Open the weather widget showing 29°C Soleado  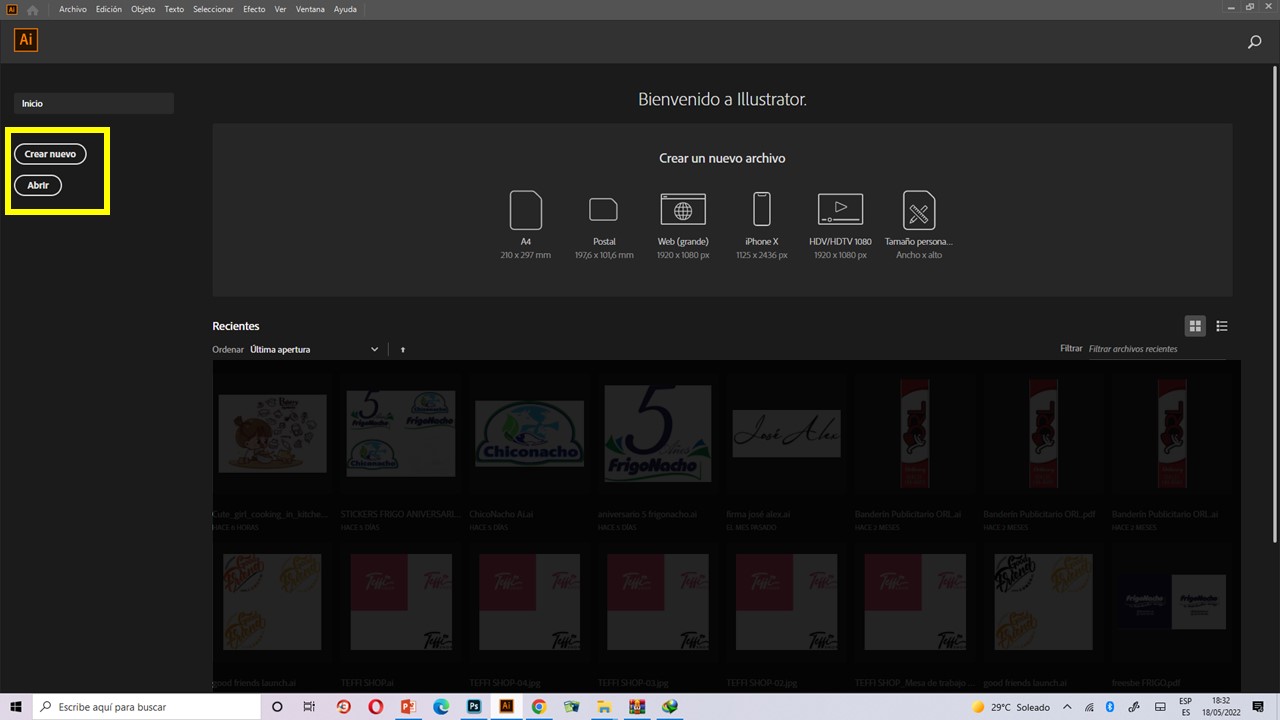pos(1011,707)
